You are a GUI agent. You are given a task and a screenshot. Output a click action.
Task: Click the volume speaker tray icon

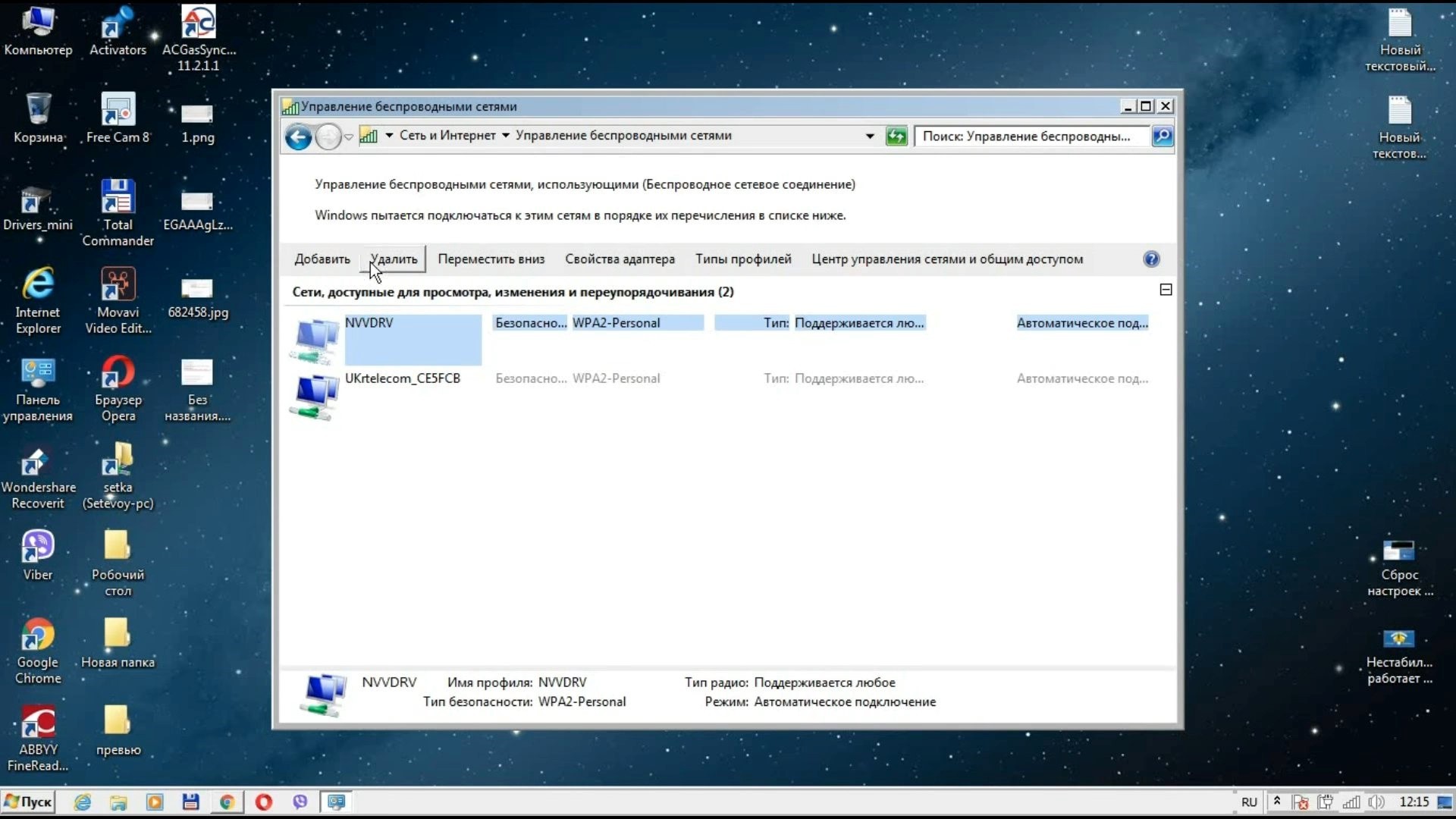pos(1376,802)
